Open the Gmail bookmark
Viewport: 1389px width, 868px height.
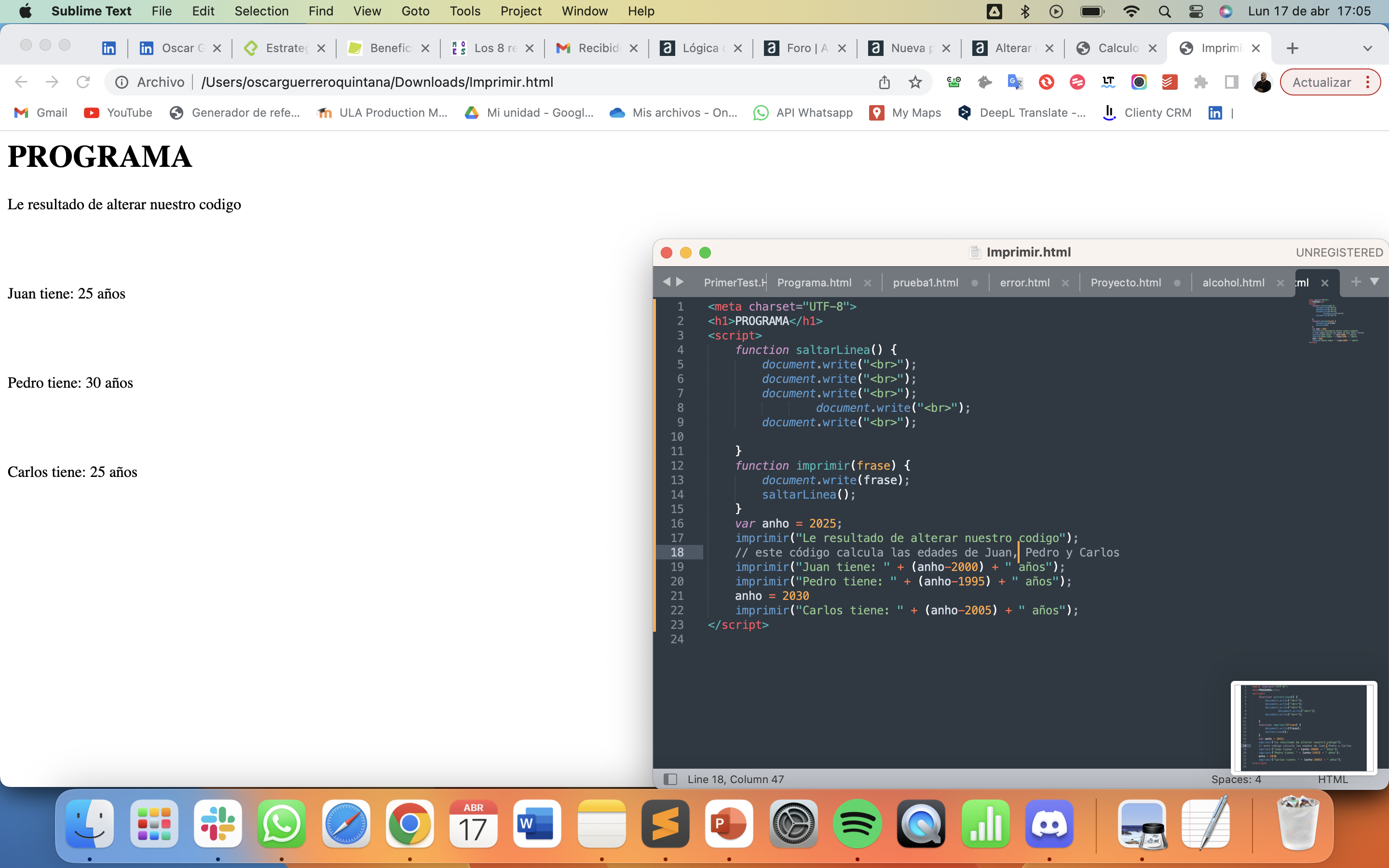point(40,112)
